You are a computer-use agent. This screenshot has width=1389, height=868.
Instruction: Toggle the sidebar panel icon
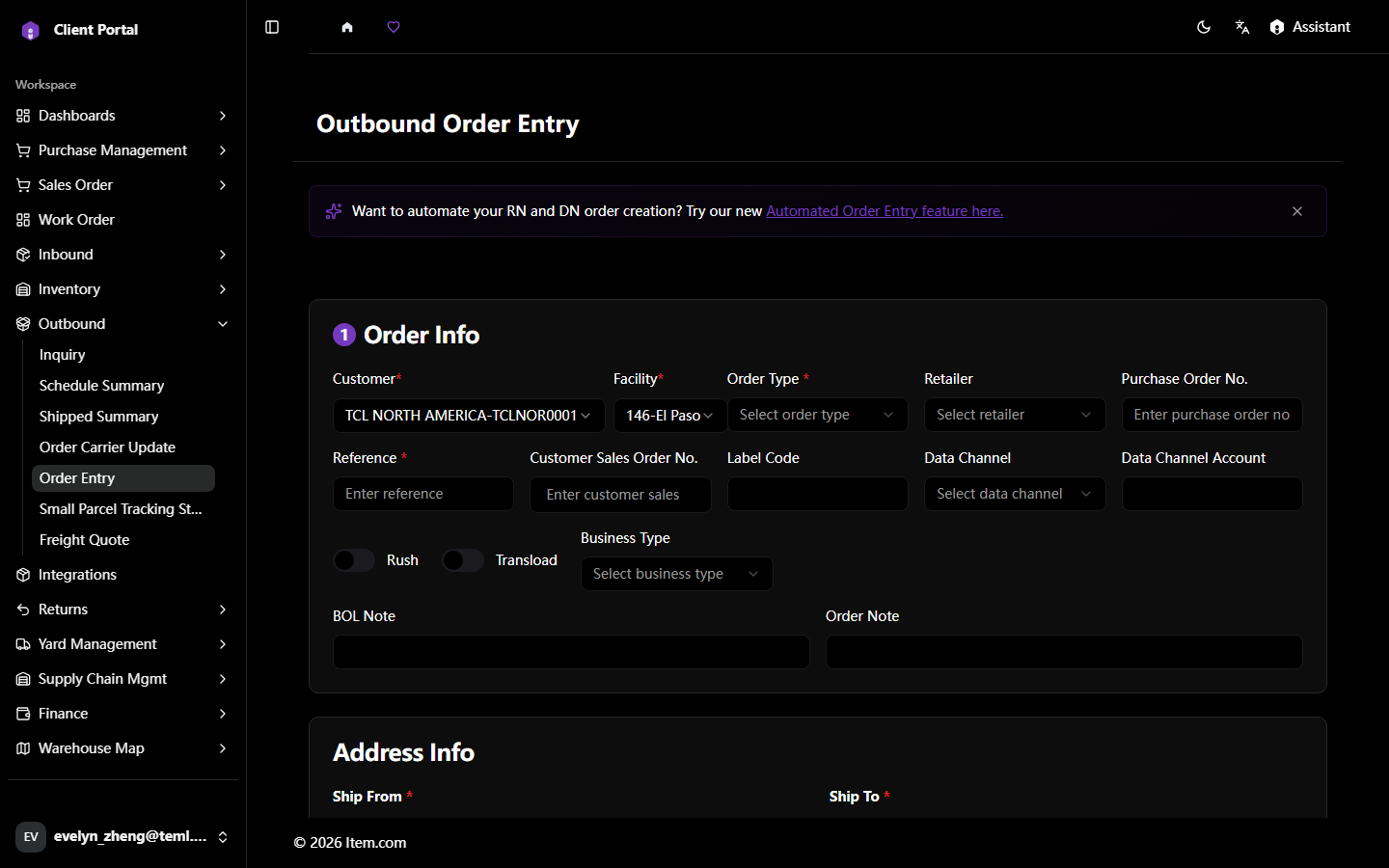(x=272, y=27)
